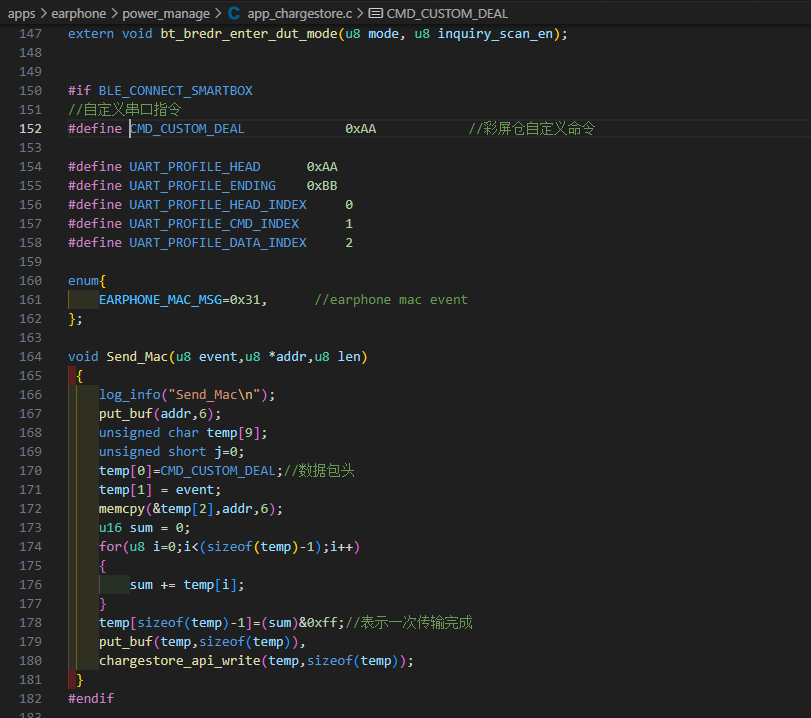Image resolution: width=811 pixels, height=718 pixels.
Task: Click the 'u16 sum = 0' declaration
Action: click(x=145, y=528)
